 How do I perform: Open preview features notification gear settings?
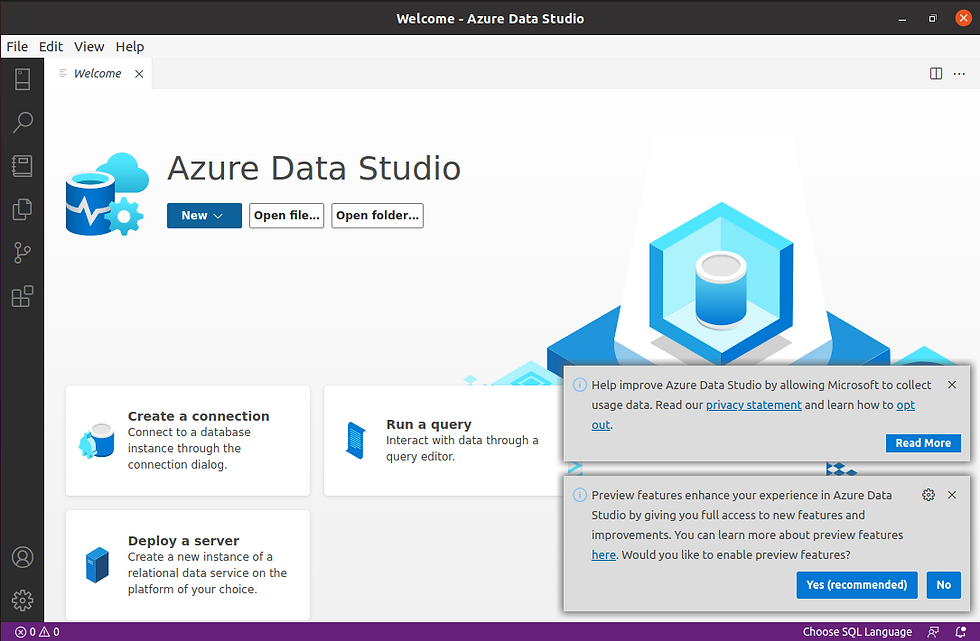929,495
